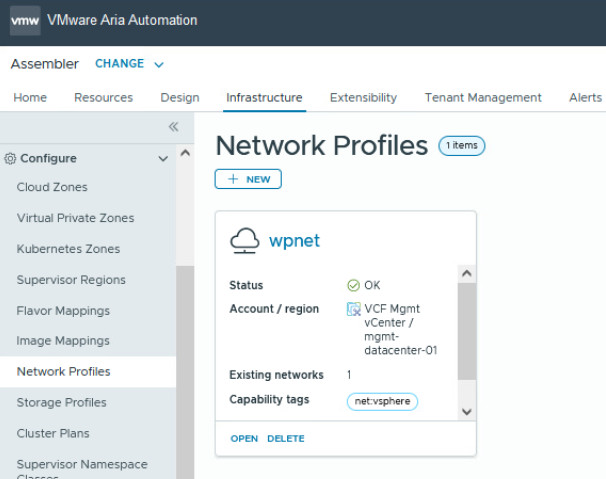Click the Assembler service label
This screenshot has height=479, width=606.
[x=44, y=64]
